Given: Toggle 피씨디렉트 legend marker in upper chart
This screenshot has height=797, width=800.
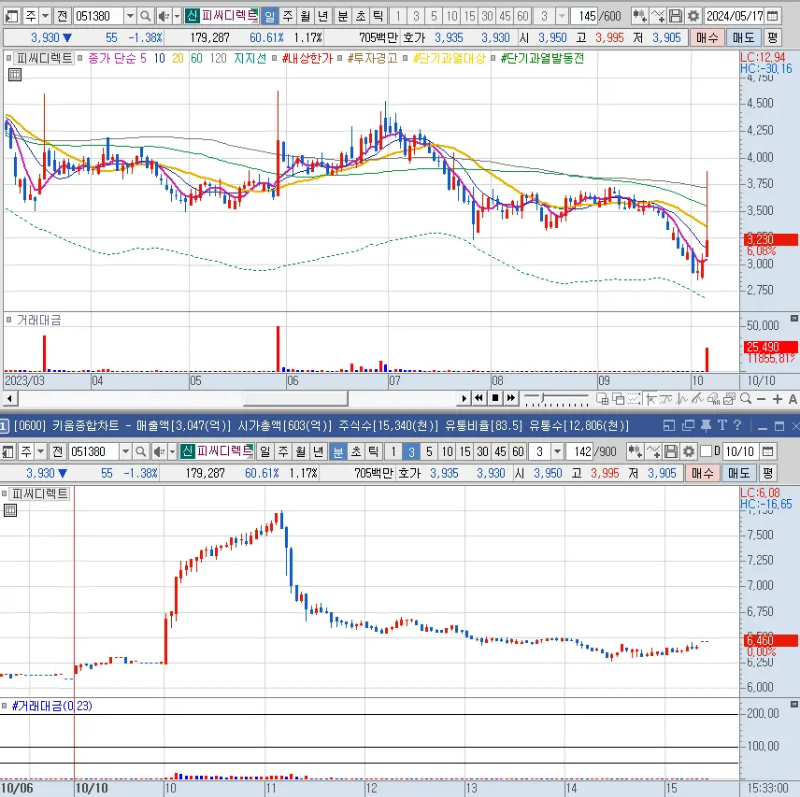Looking at the screenshot, I should click(9, 58).
